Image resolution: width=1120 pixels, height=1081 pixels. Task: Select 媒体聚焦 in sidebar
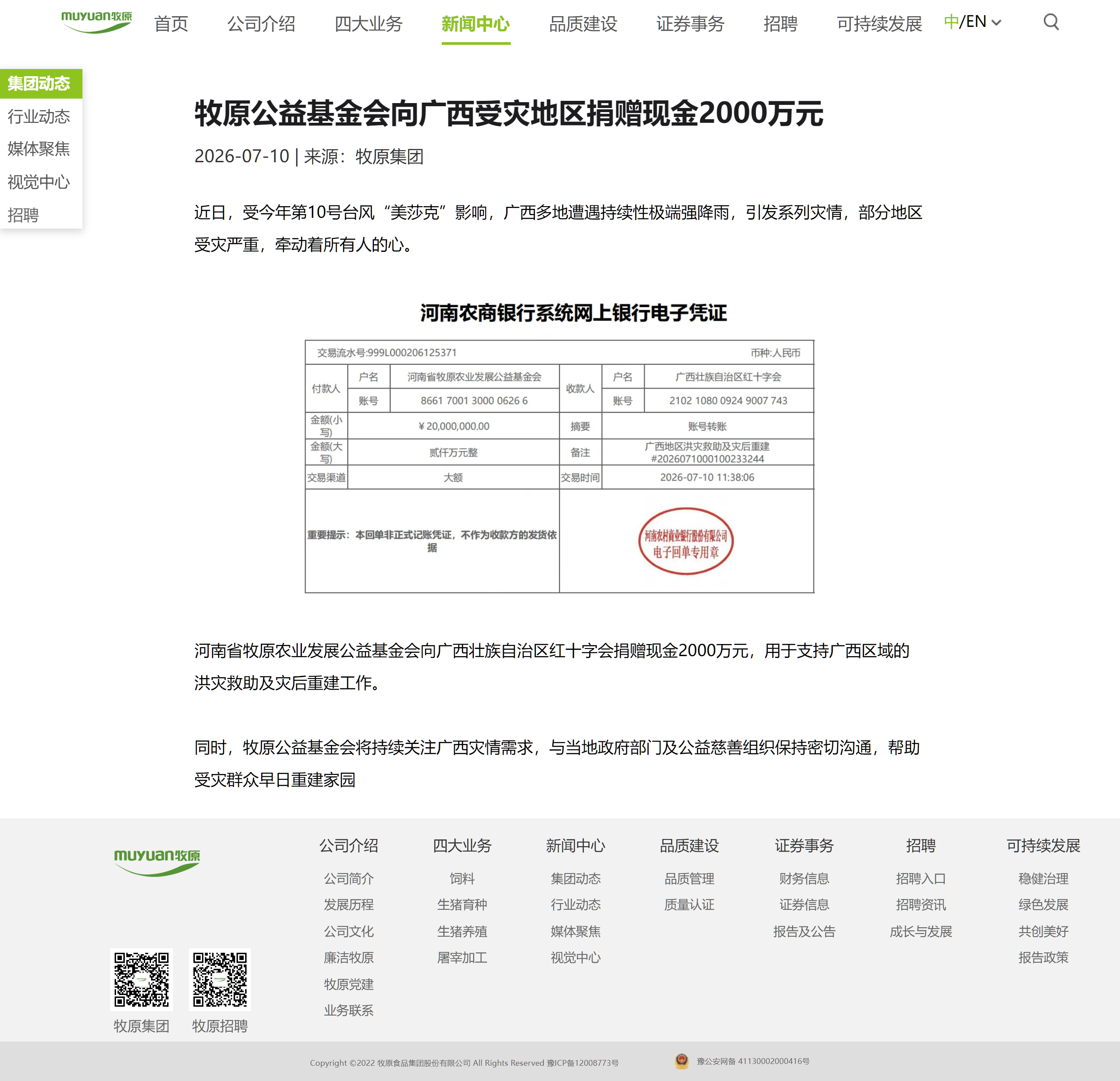point(39,149)
